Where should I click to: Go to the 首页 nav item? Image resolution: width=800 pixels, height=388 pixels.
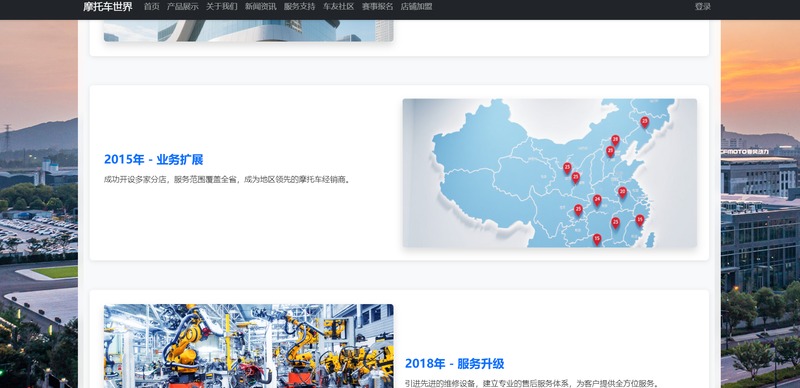(152, 7)
